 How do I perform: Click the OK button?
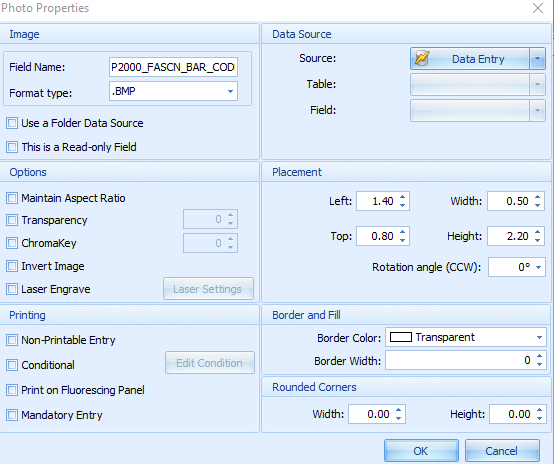(x=421, y=451)
